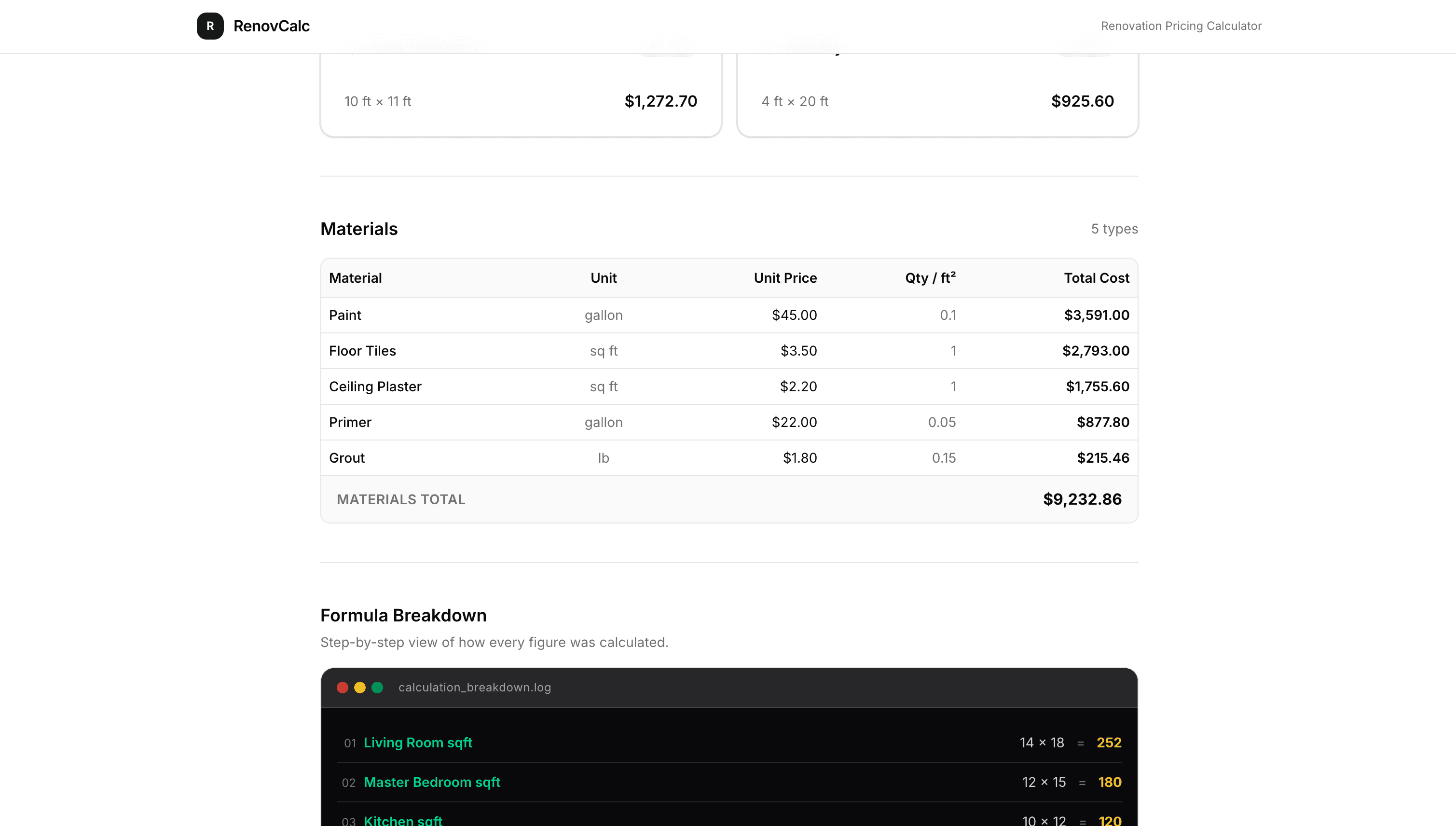Sort by the Unit Price column header
The height and width of the screenshot is (826, 1456).
click(785, 278)
